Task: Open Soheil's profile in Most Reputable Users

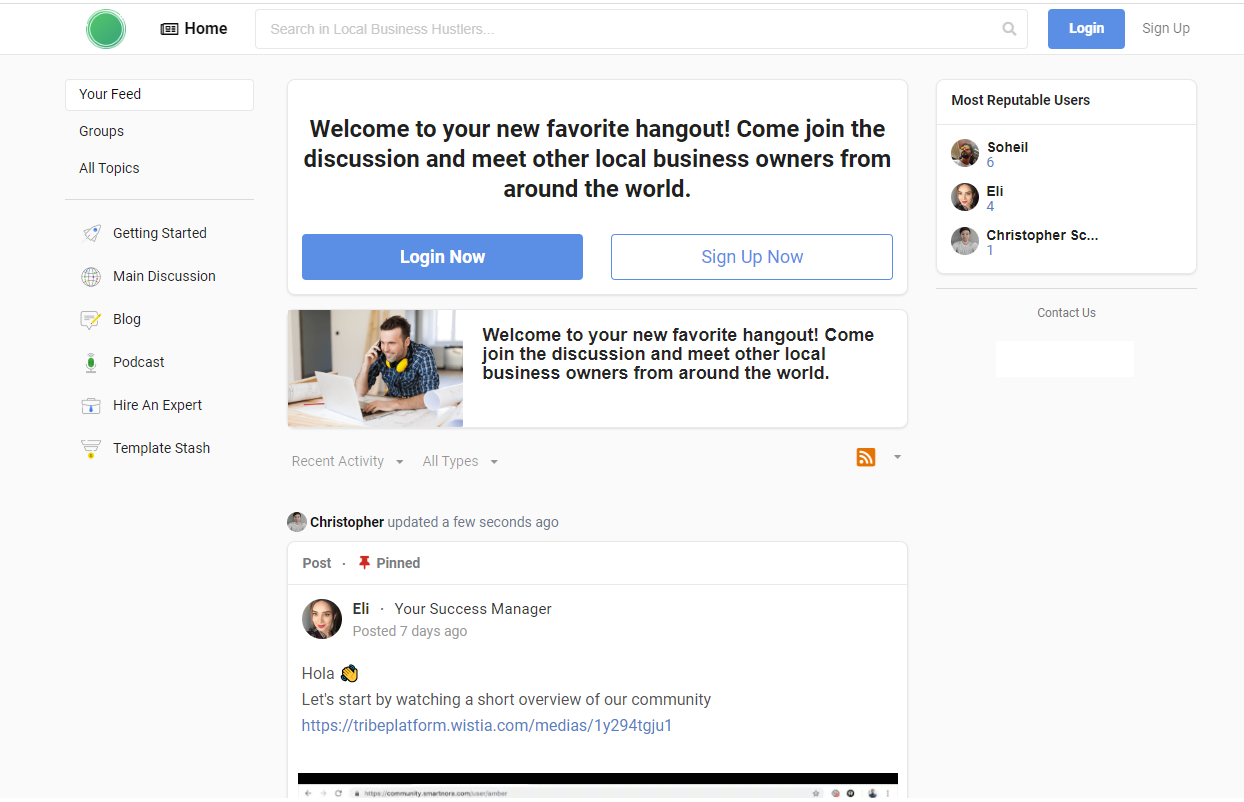Action: coord(1007,147)
